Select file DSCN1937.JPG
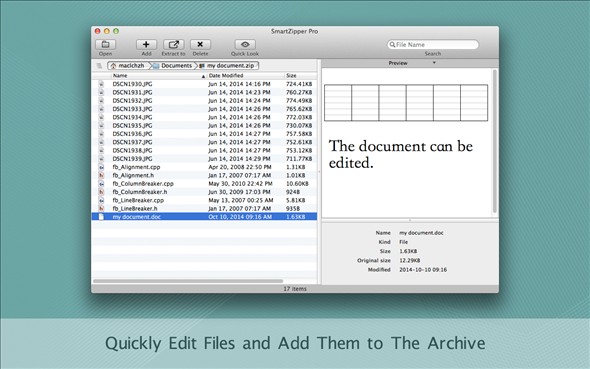590x369 pixels. 204,142
